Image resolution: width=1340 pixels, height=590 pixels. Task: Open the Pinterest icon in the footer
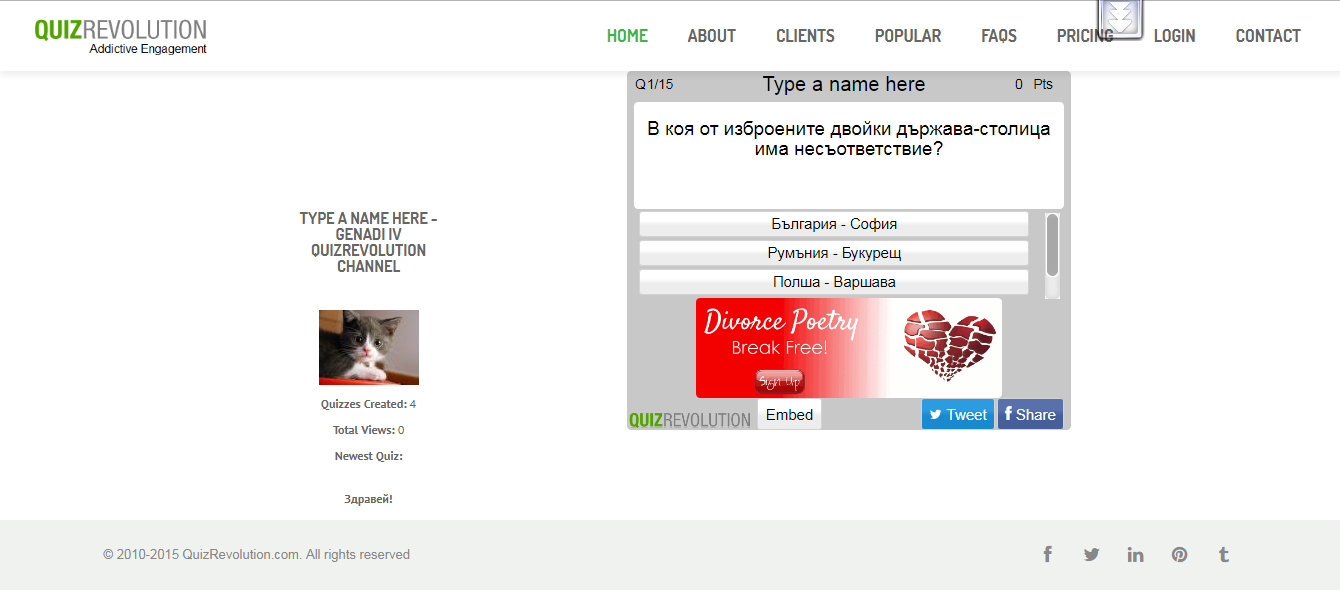(1180, 554)
